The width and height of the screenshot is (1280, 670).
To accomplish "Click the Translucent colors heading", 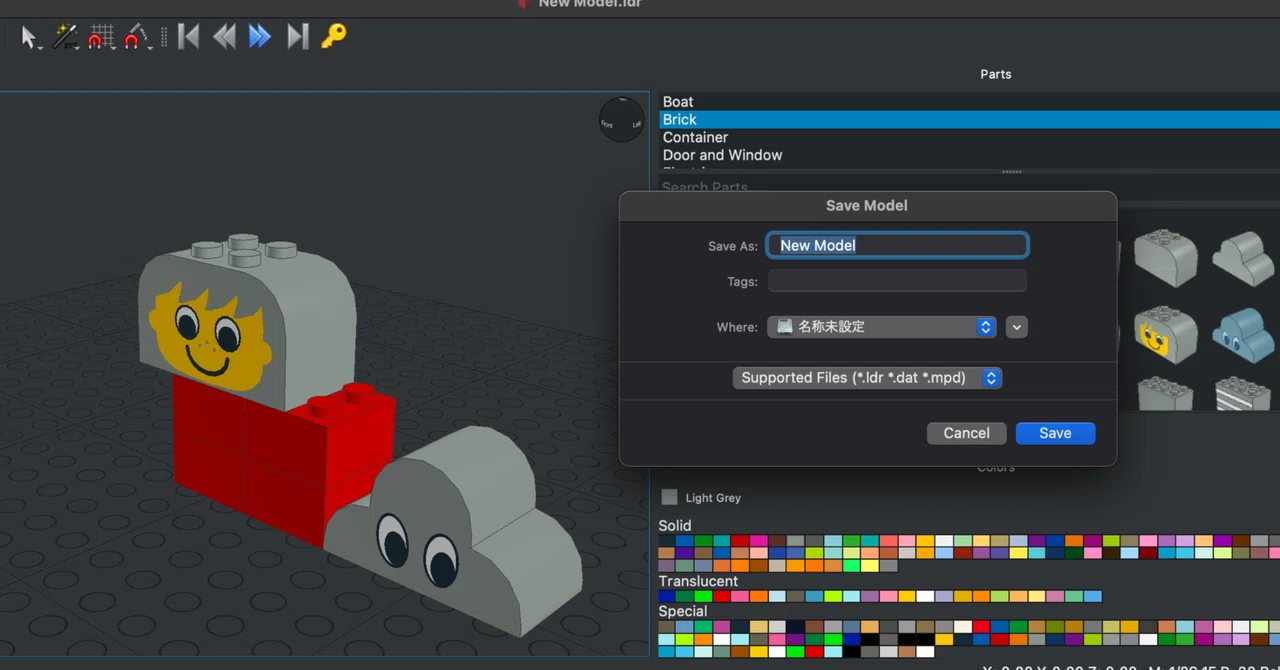I will point(698,581).
